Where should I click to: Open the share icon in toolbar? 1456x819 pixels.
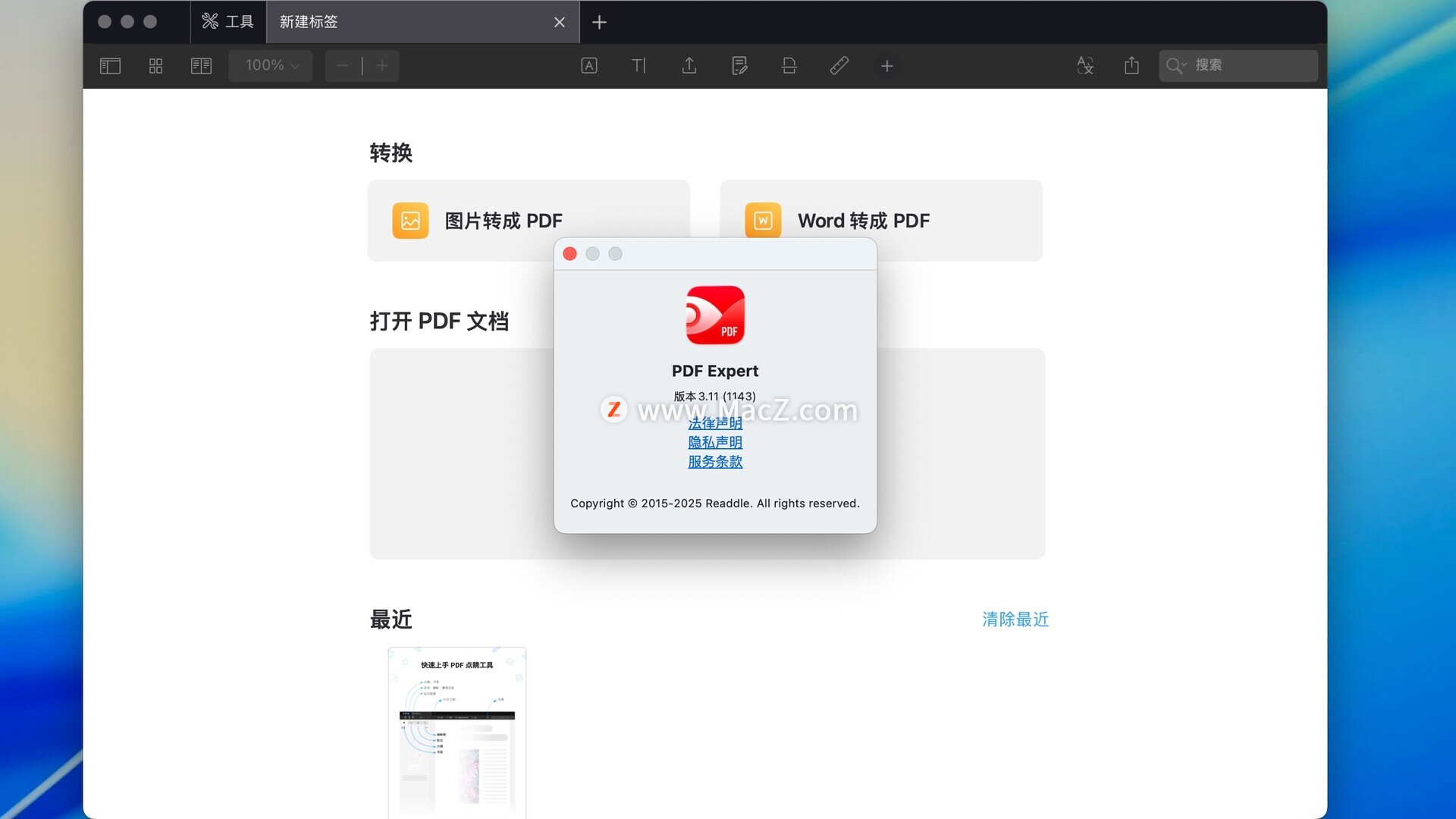coord(1131,66)
